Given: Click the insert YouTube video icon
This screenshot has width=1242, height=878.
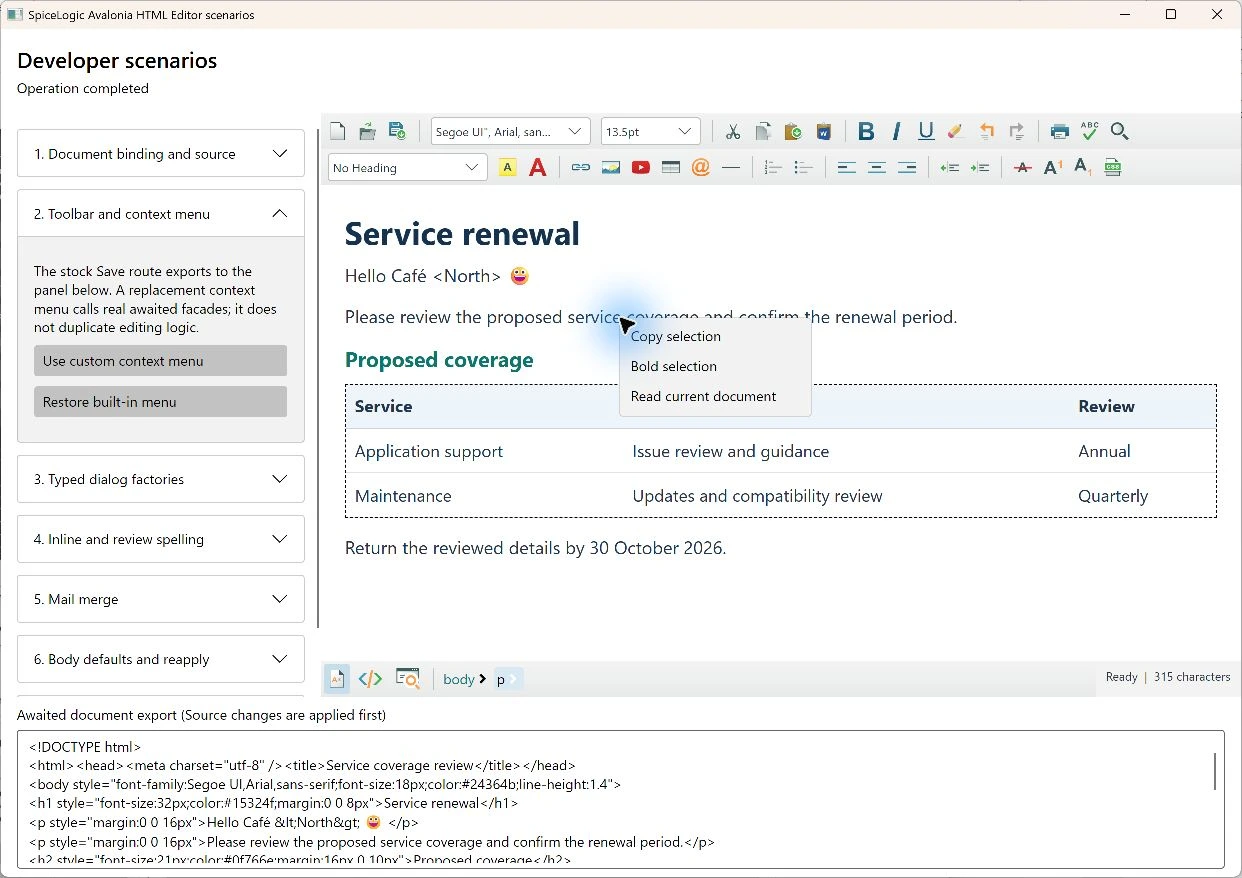Looking at the screenshot, I should 641,167.
